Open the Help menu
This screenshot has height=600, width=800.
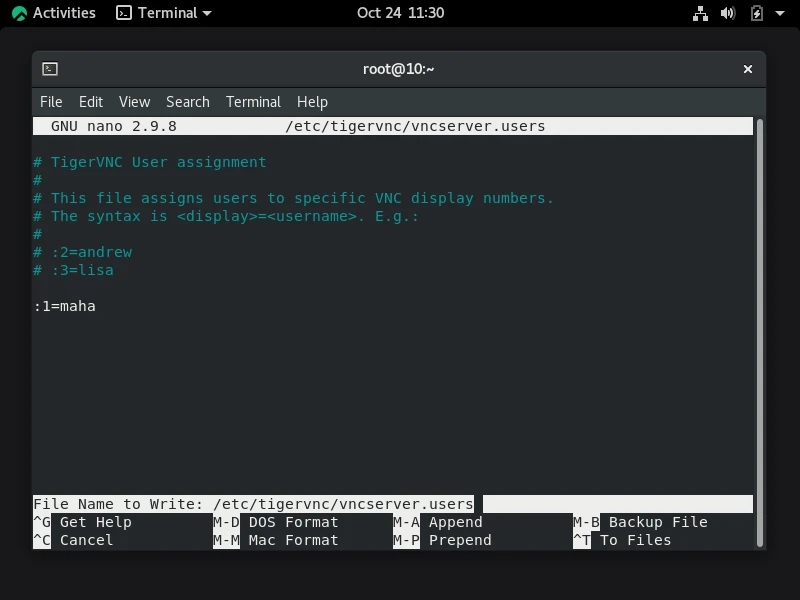tap(312, 101)
